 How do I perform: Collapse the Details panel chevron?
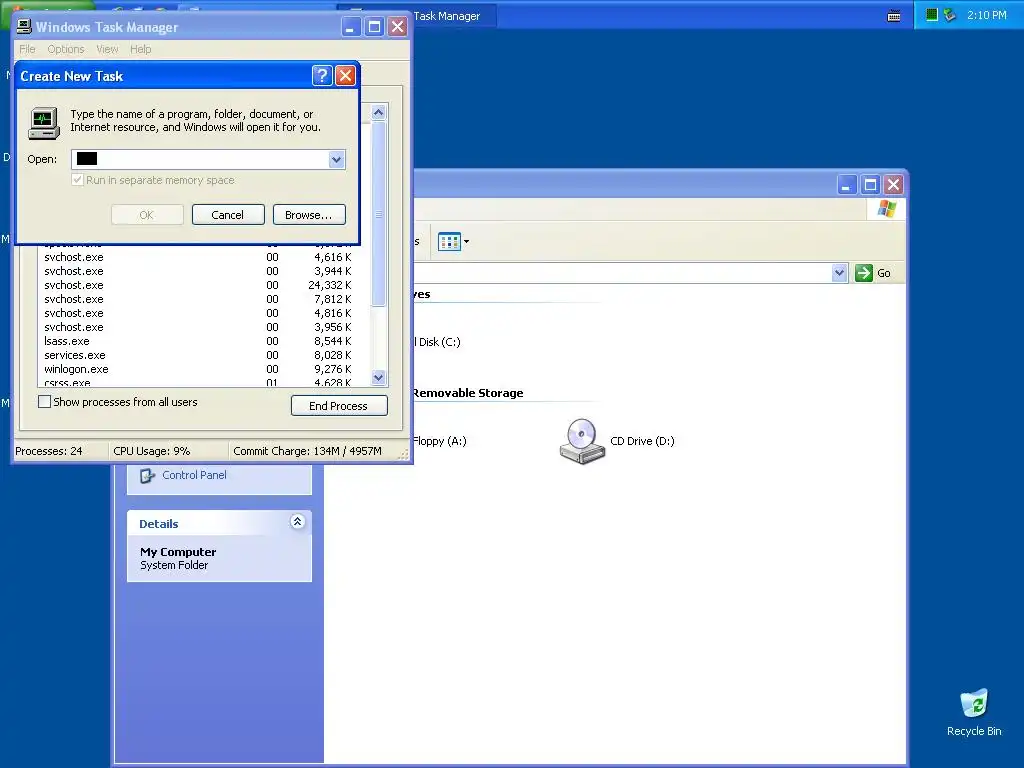coord(297,521)
